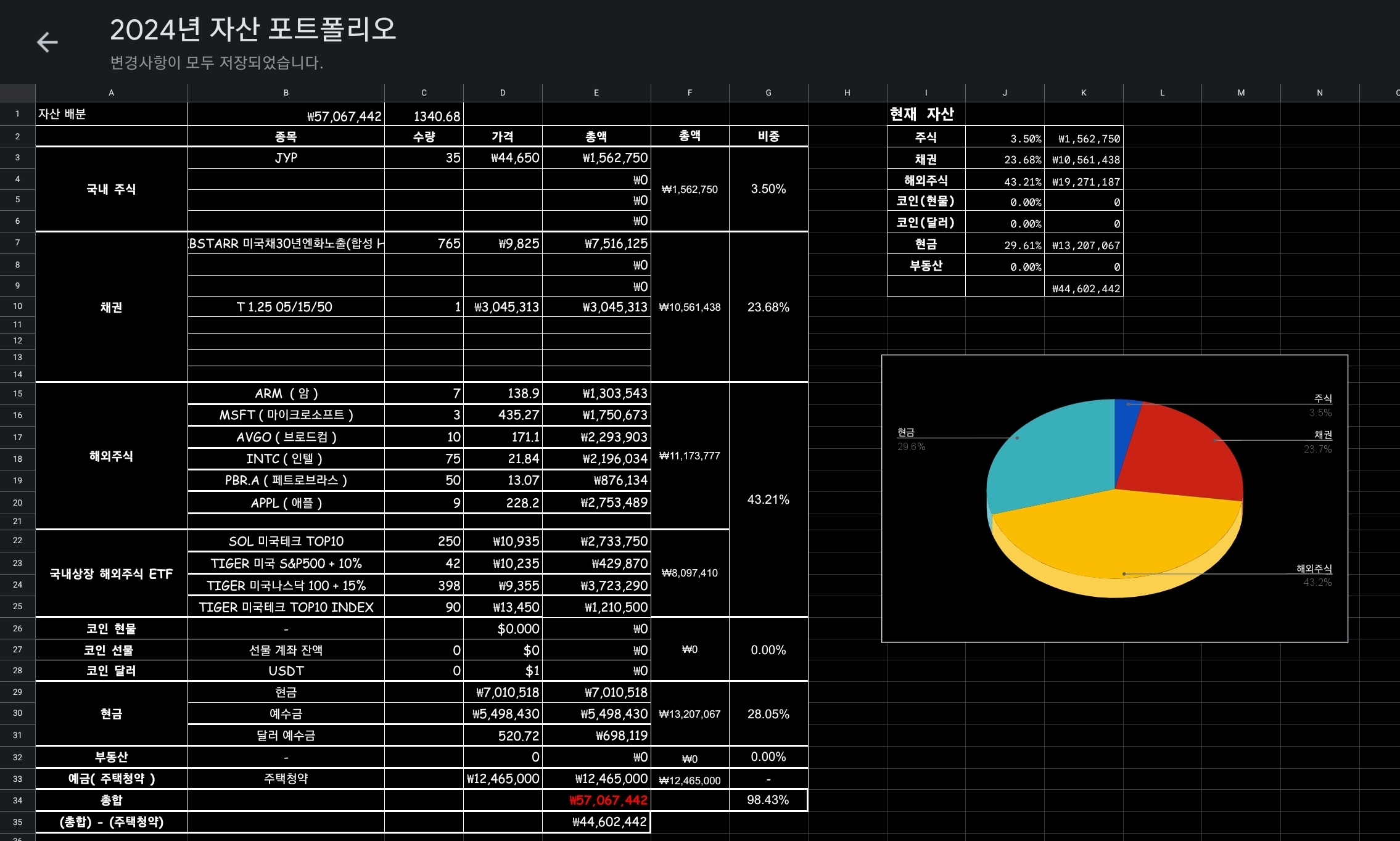Click the MSFT ( 마이크로소프트 ) cell
This screenshot has width=1400, height=841.
pos(286,415)
